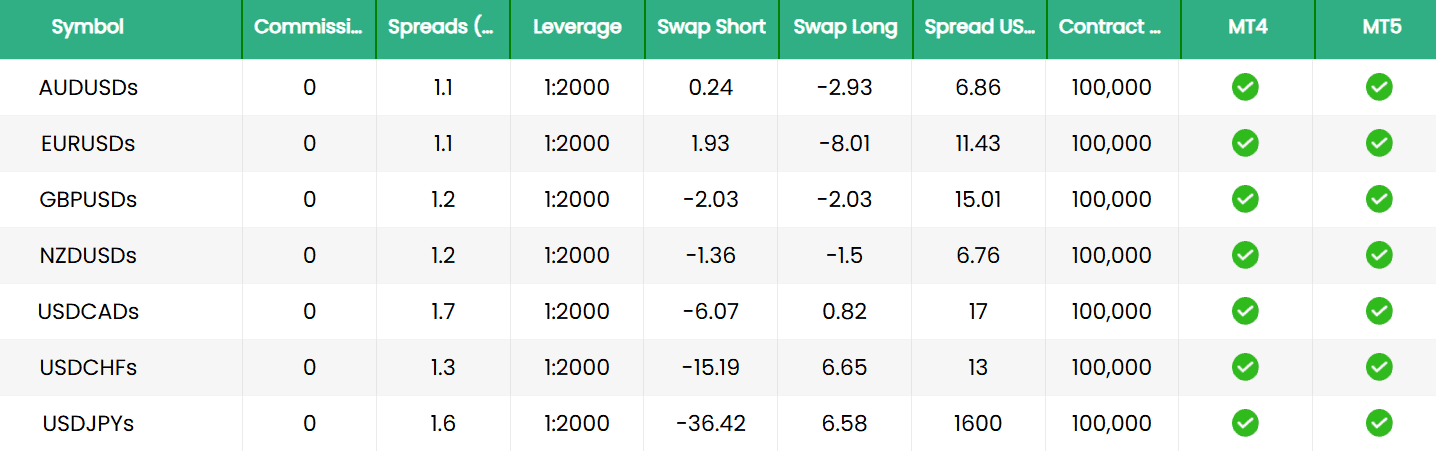
Task: Click the MT5 checkmark for GBPUSDs
Action: pos(1379,200)
